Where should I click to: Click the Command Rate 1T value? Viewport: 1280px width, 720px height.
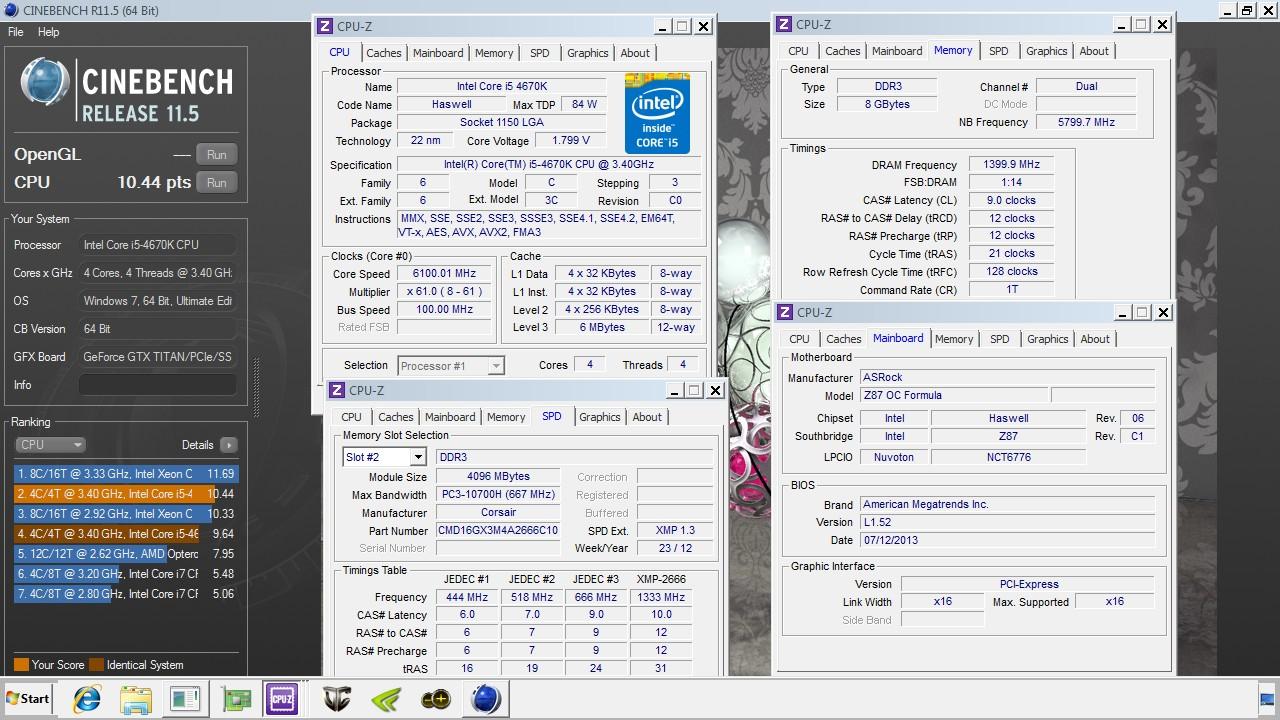pyautogui.click(x=1012, y=290)
